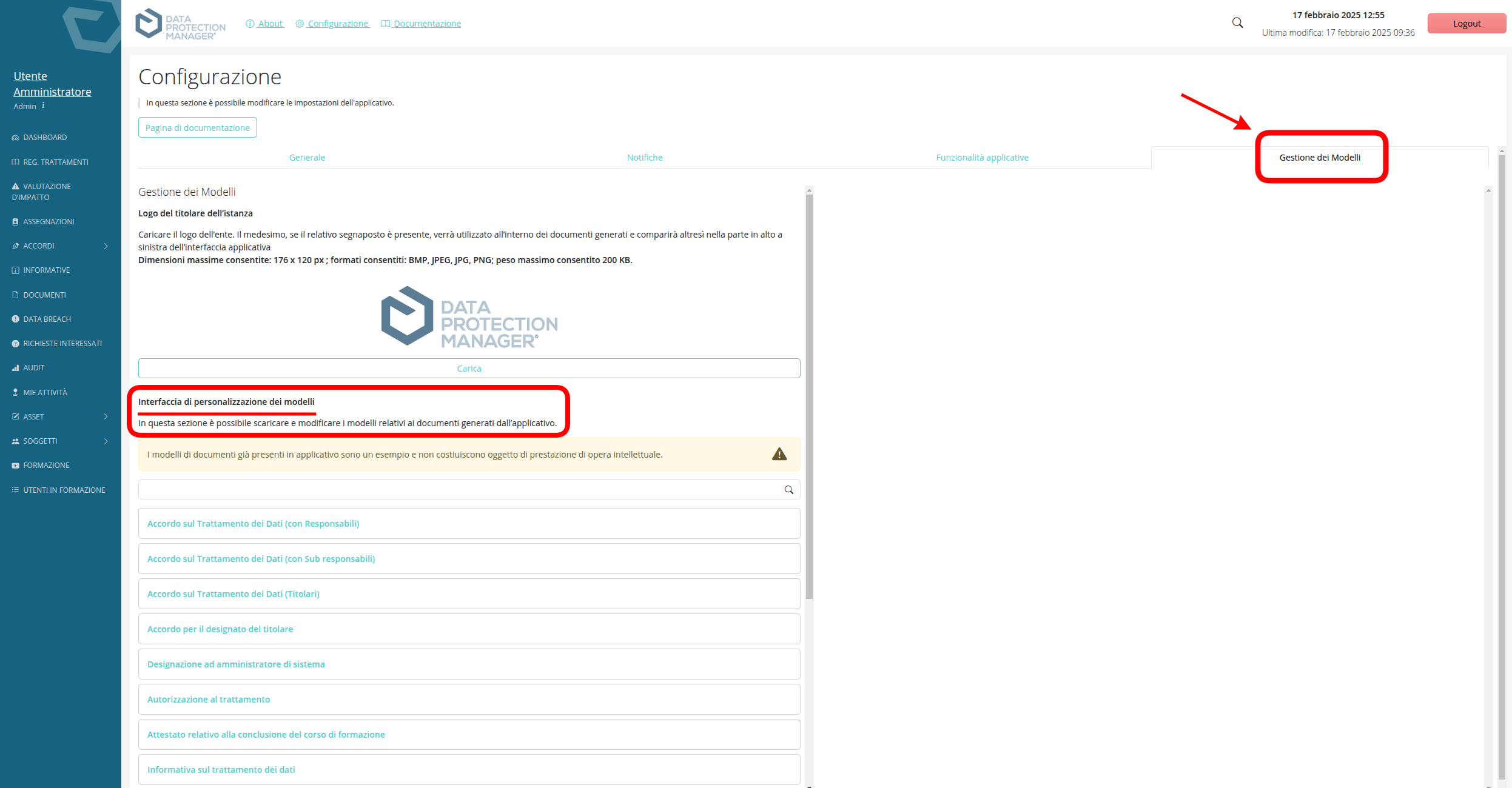This screenshot has width=1512, height=788.
Task: Expand the Accordi submenu chevron
Action: click(106, 246)
